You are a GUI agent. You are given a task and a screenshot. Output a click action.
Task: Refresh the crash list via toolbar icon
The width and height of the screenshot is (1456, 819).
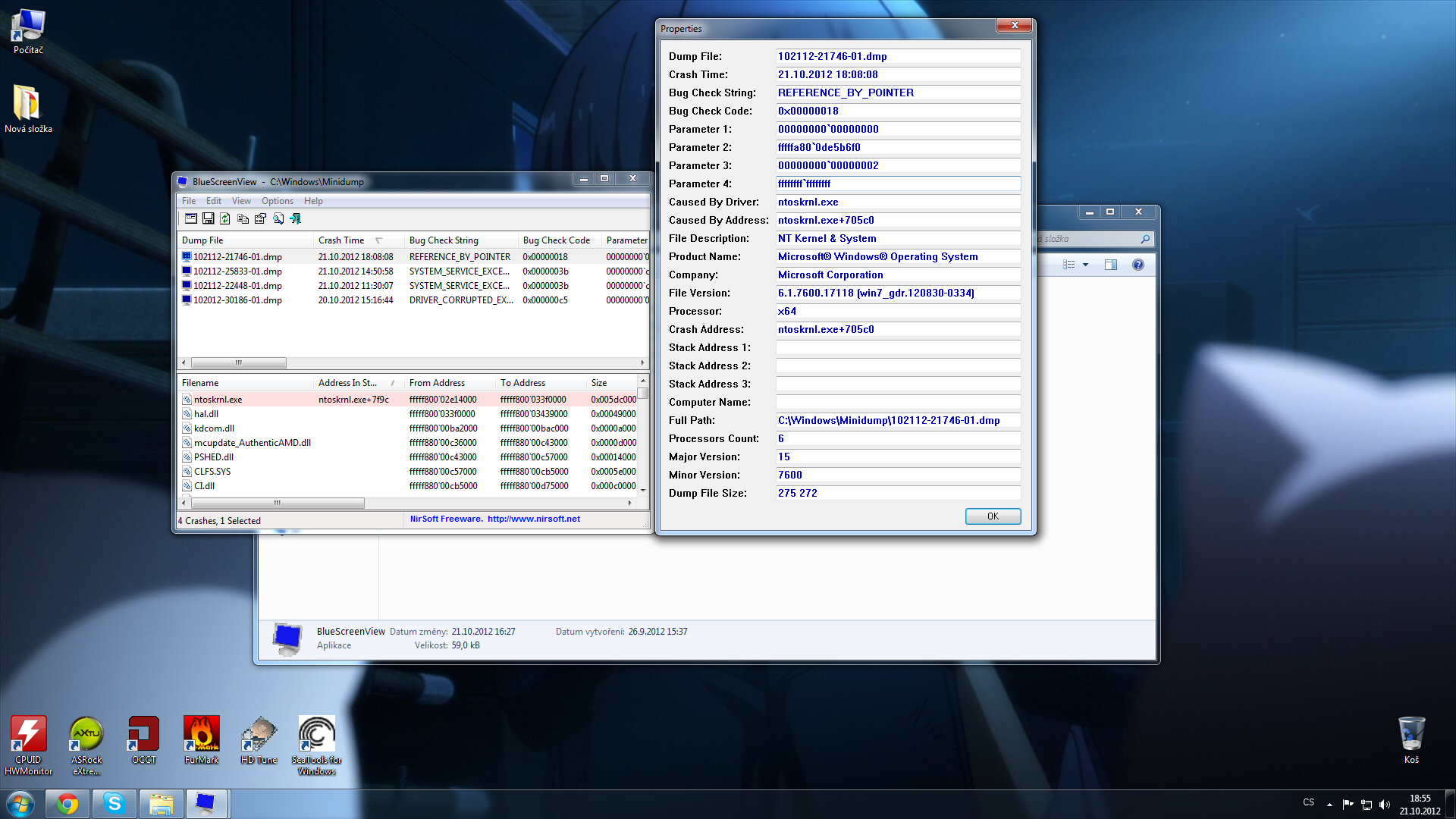[x=225, y=218]
